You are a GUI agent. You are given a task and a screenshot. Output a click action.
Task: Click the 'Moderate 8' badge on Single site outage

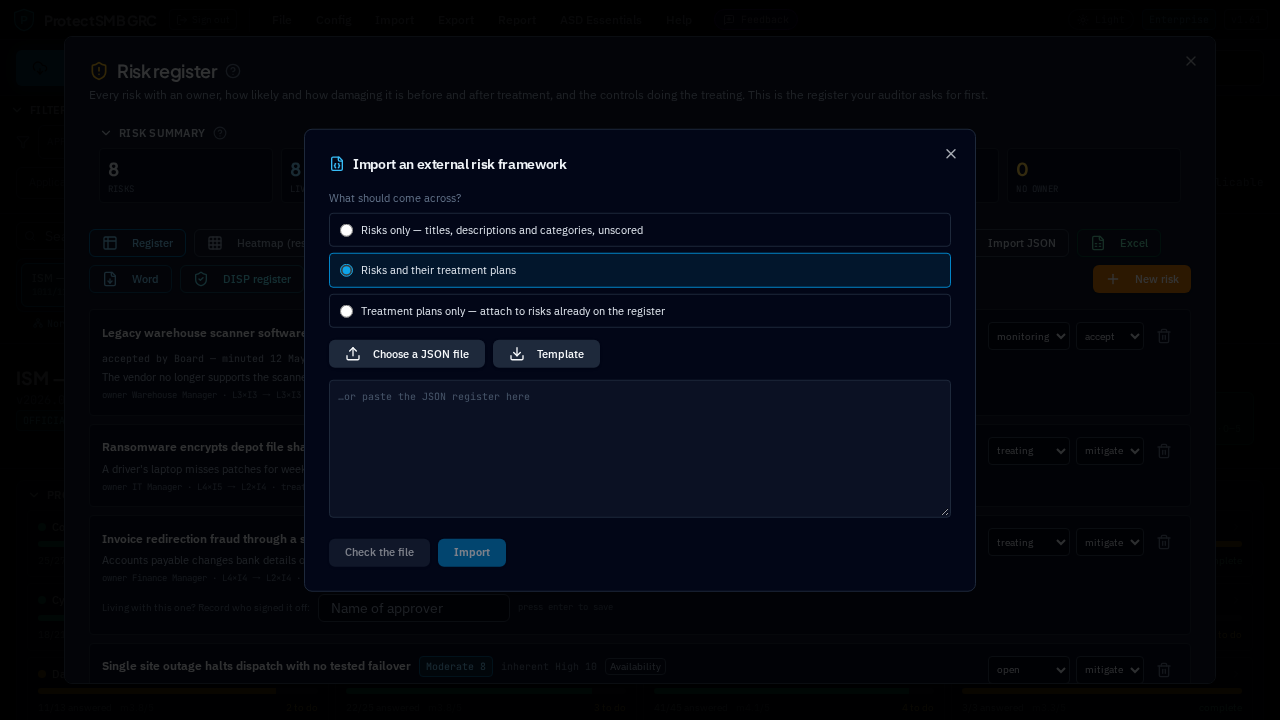(456, 666)
